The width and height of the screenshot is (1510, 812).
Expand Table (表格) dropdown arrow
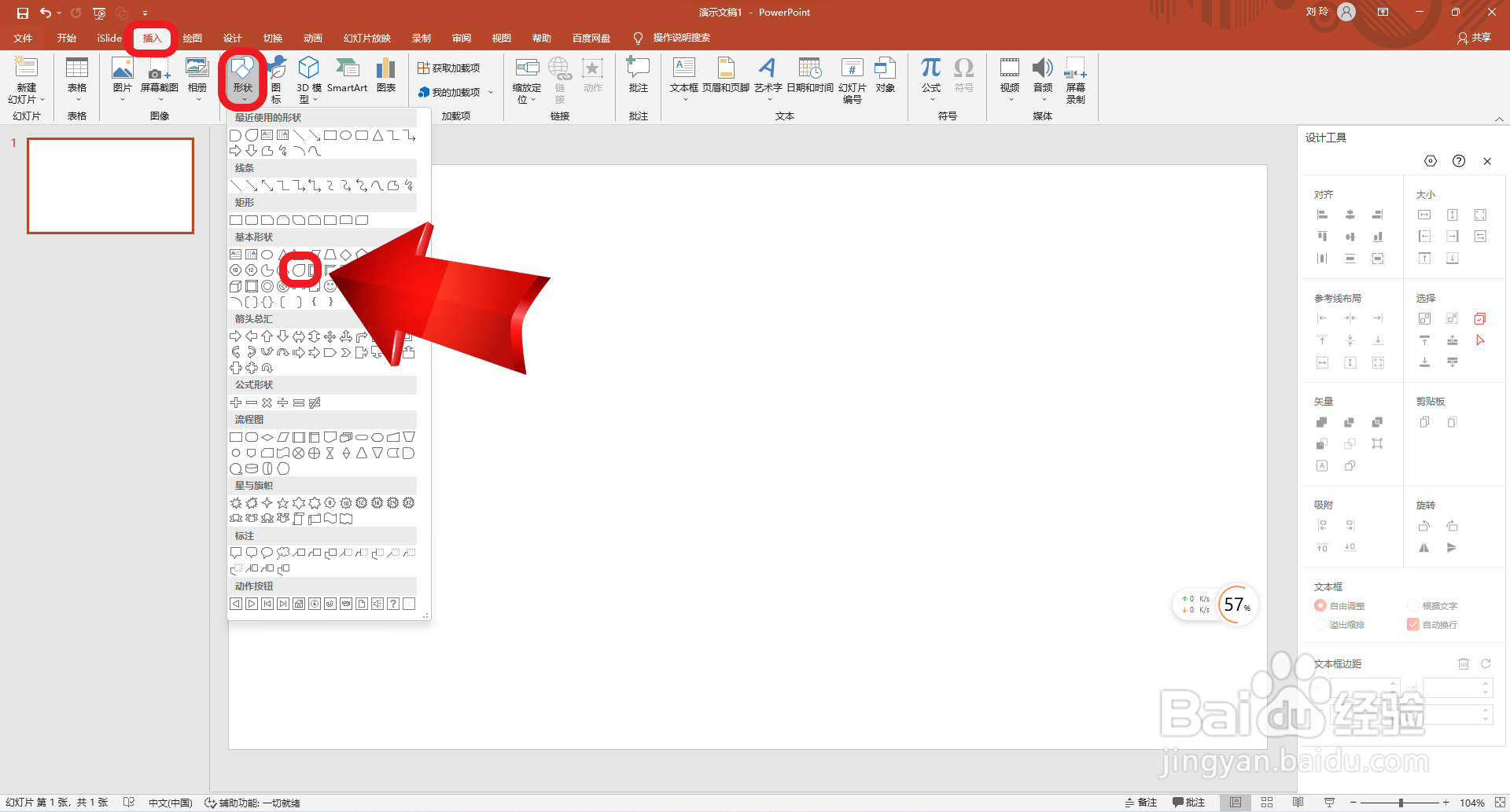[x=77, y=100]
